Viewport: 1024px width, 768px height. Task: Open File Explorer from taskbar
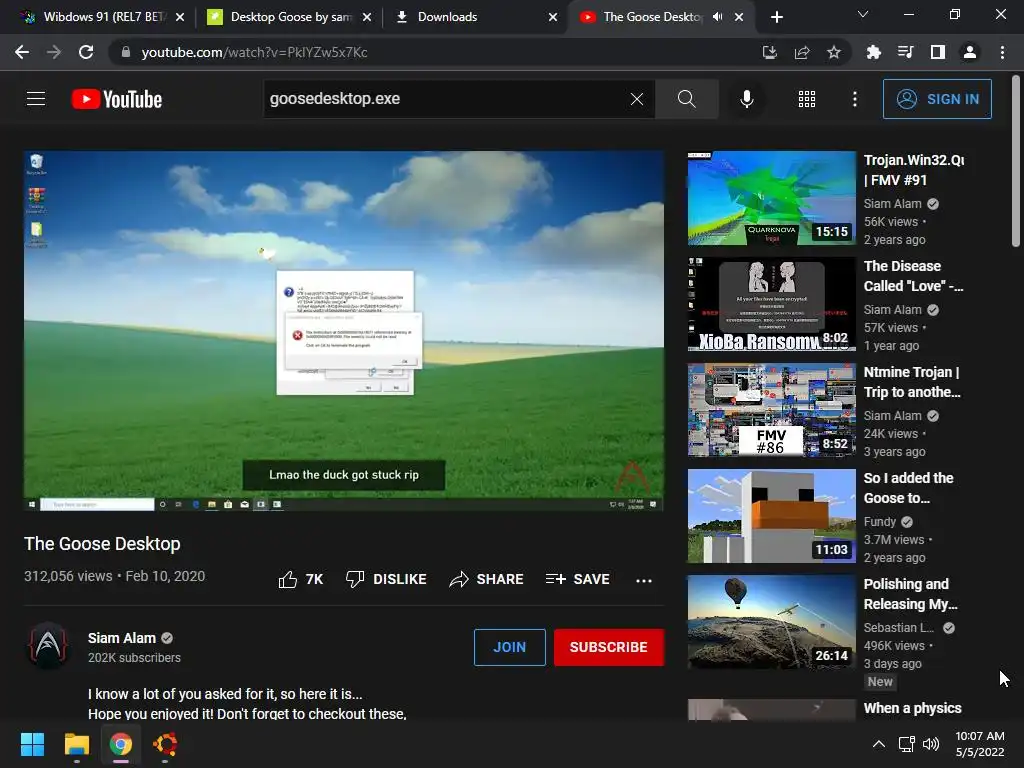[x=76, y=744]
